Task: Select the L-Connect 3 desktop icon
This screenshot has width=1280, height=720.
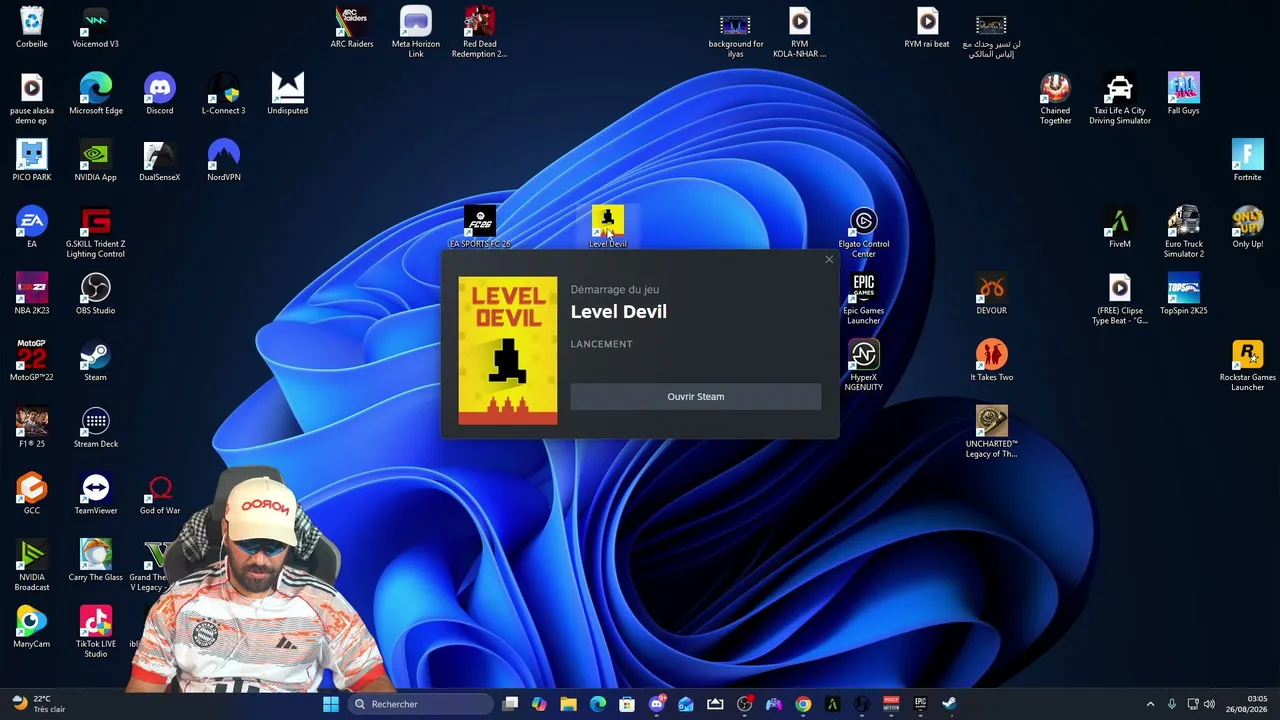Action: coord(224,94)
